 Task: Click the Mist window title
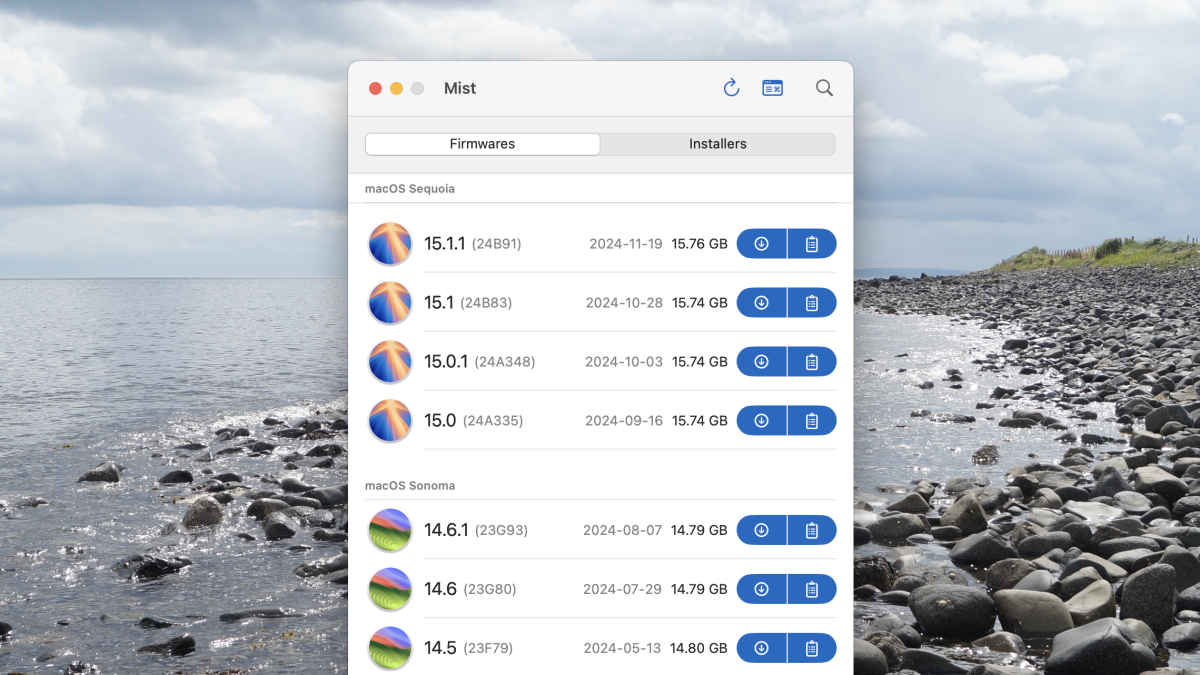460,88
